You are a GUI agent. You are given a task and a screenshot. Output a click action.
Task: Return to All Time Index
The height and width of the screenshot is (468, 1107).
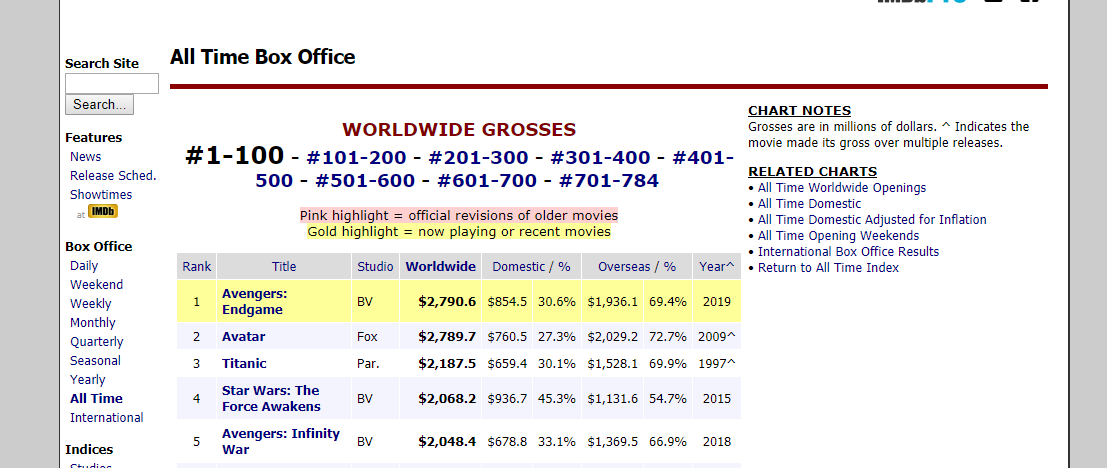(x=828, y=268)
